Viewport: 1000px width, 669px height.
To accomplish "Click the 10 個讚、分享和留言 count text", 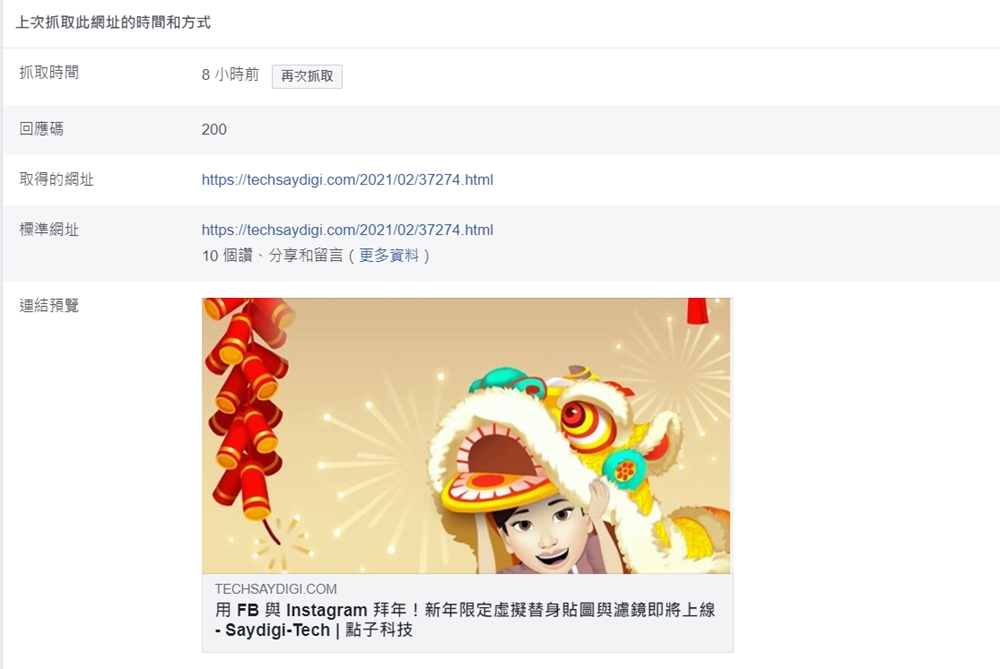I will click(x=272, y=256).
